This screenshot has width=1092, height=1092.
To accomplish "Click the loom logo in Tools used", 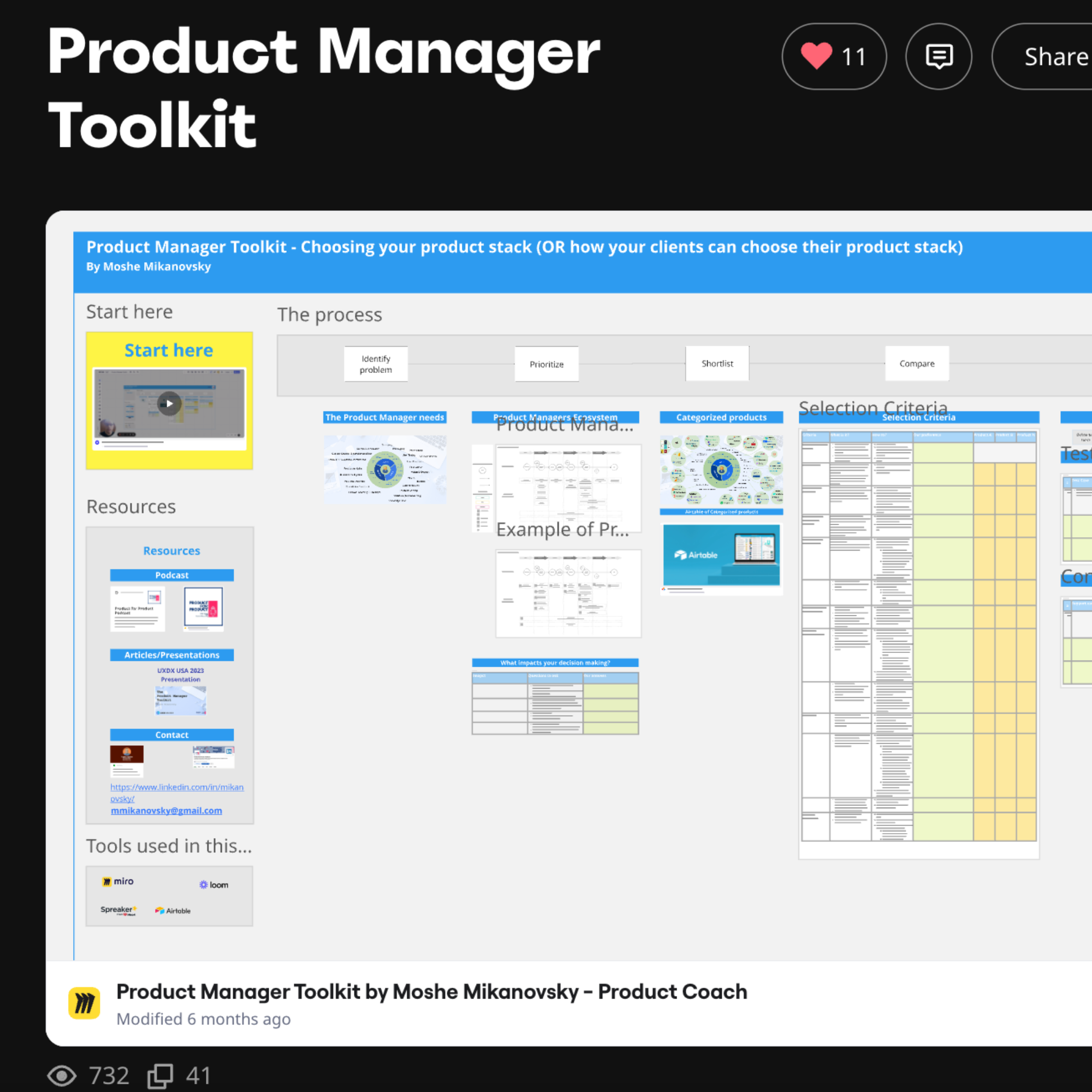I will 213,885.
